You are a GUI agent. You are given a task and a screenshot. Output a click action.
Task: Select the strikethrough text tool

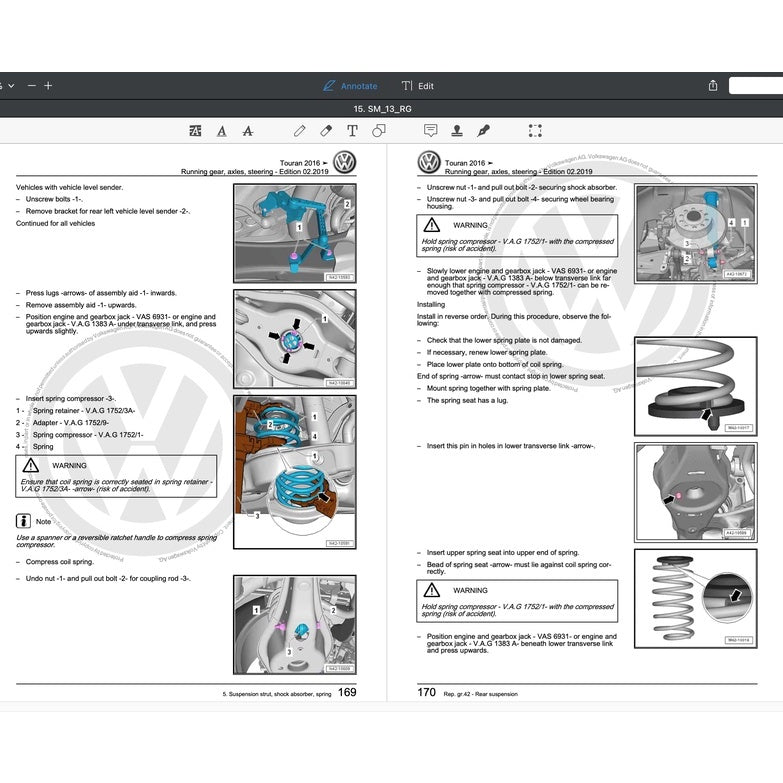click(248, 131)
